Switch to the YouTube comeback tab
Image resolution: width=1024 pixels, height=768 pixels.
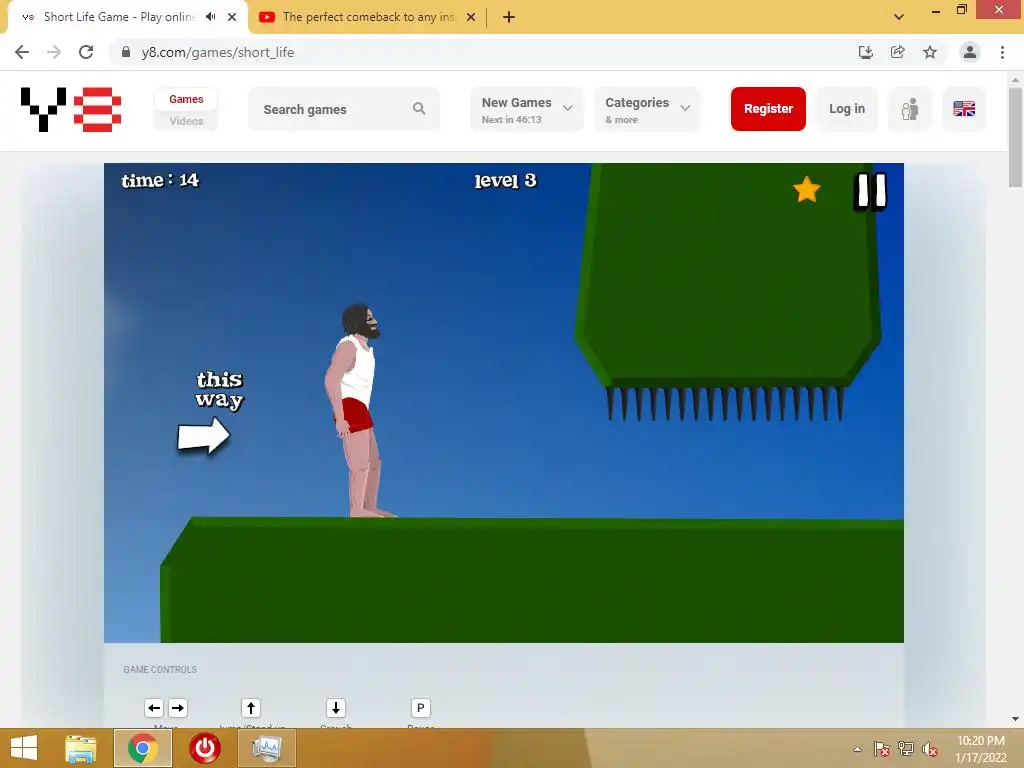pyautogui.click(x=368, y=17)
